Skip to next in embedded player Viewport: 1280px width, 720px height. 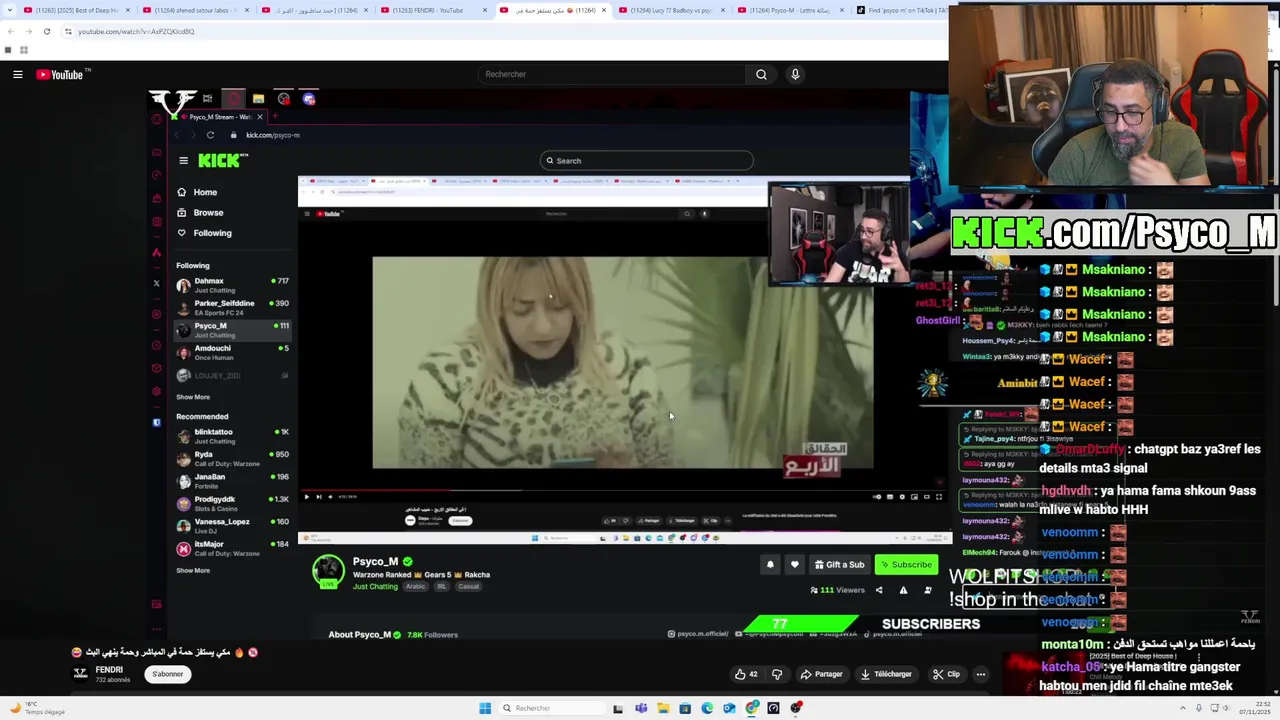pyautogui.click(x=319, y=497)
